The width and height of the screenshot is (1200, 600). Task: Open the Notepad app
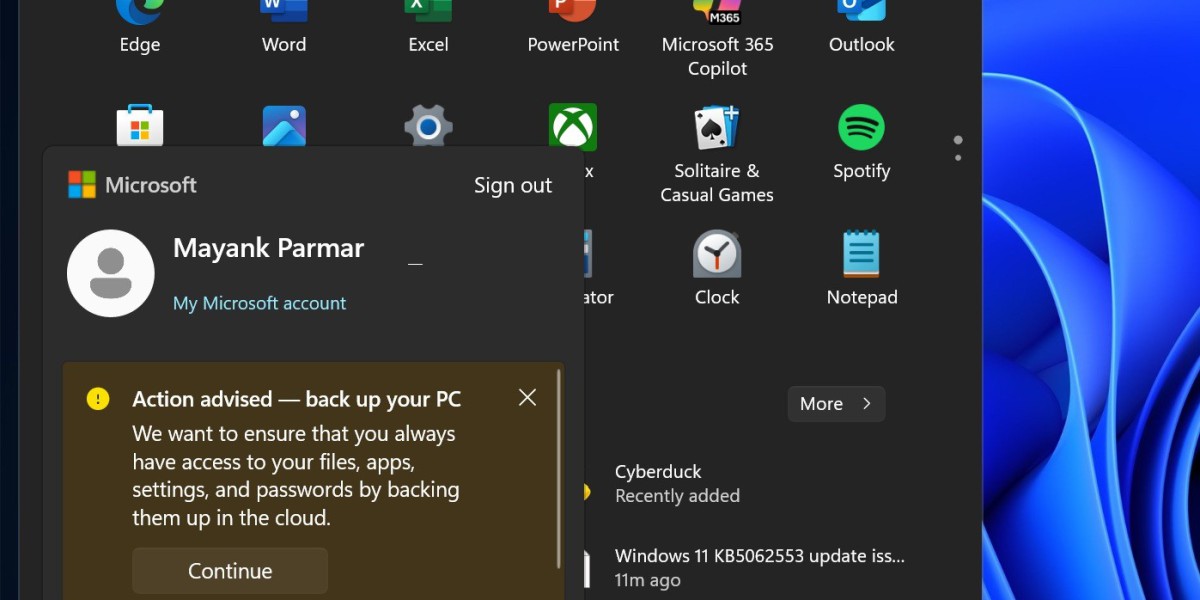coord(861,268)
